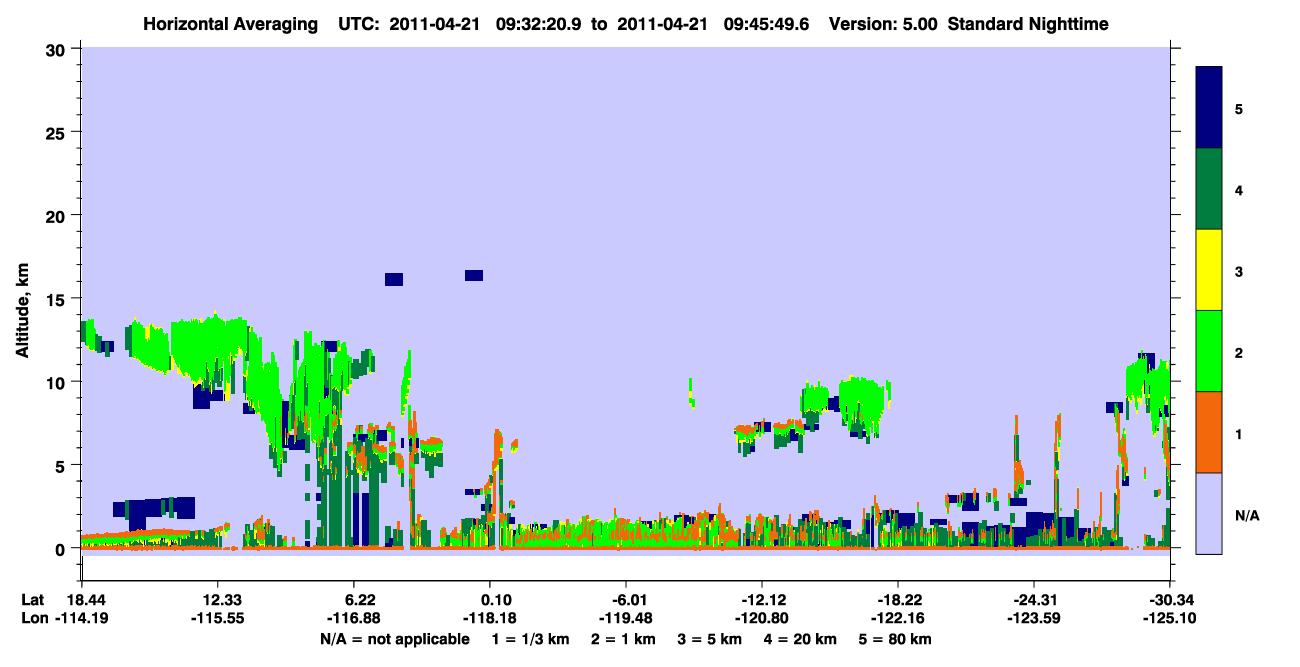Click the colorbar label '3'

coord(1239,271)
